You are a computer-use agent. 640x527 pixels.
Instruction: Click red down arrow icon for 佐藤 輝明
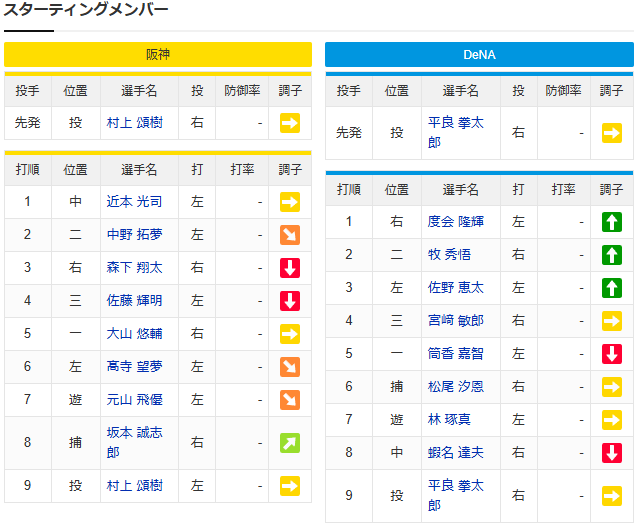point(290,301)
